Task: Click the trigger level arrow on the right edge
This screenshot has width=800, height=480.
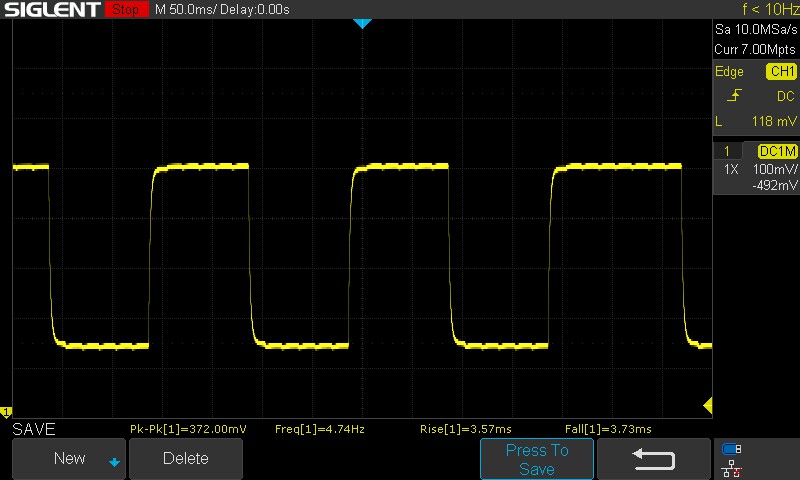Action: click(x=708, y=406)
